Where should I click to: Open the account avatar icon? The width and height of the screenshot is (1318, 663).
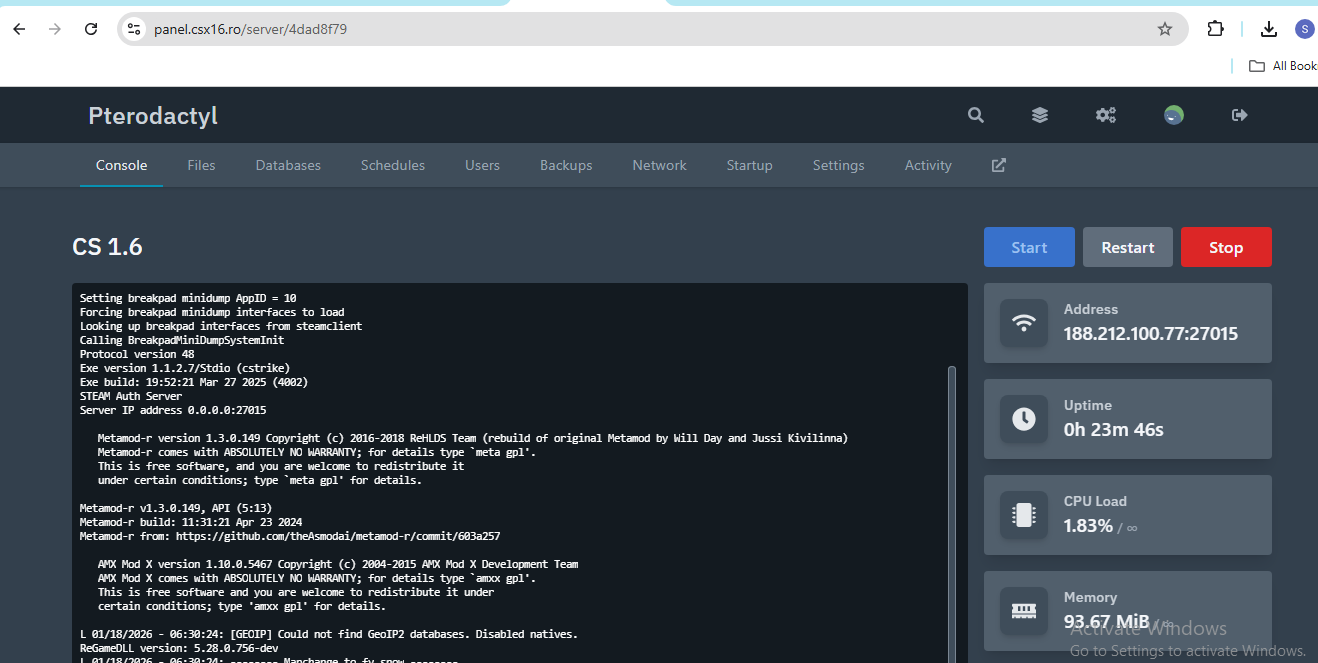pyautogui.click(x=1174, y=115)
